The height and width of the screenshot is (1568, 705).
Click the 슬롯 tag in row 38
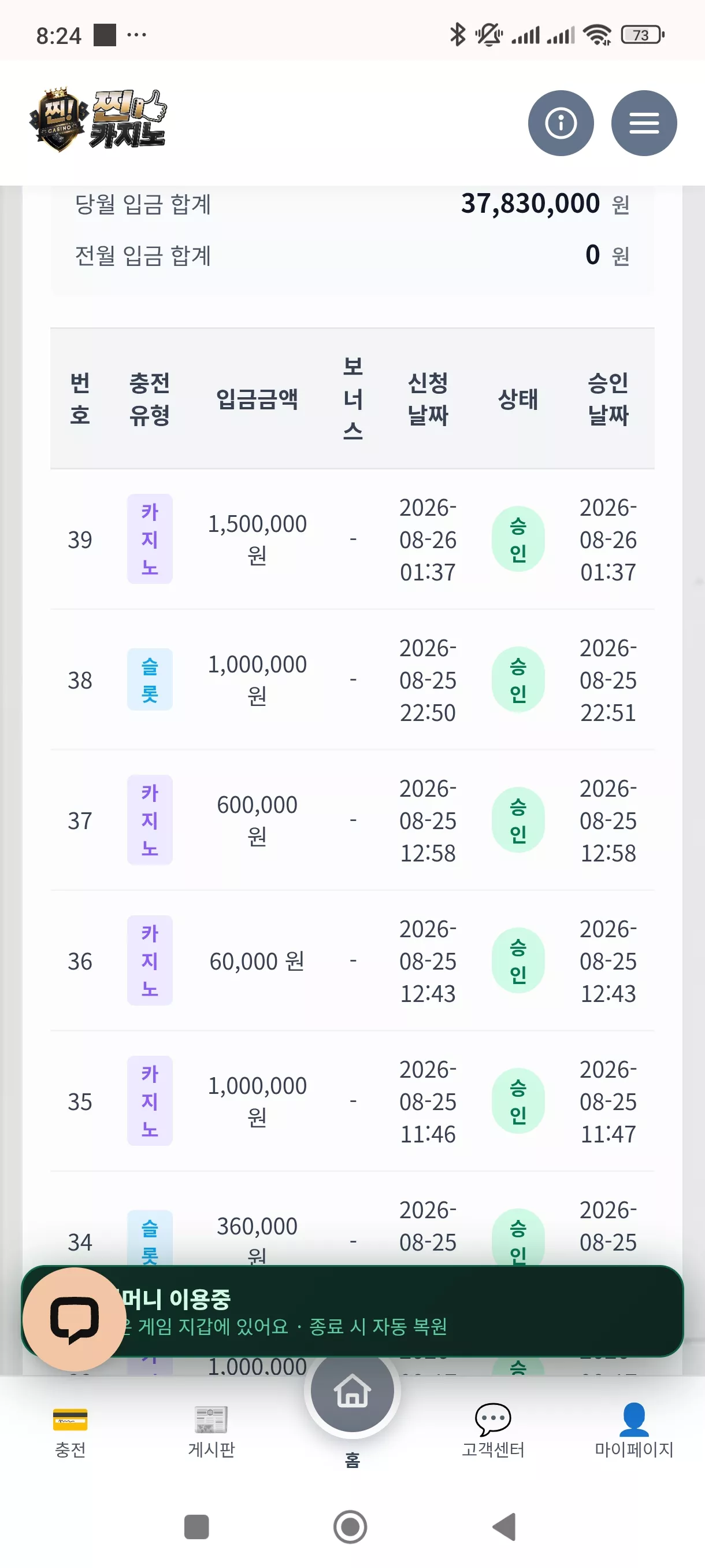(x=150, y=679)
